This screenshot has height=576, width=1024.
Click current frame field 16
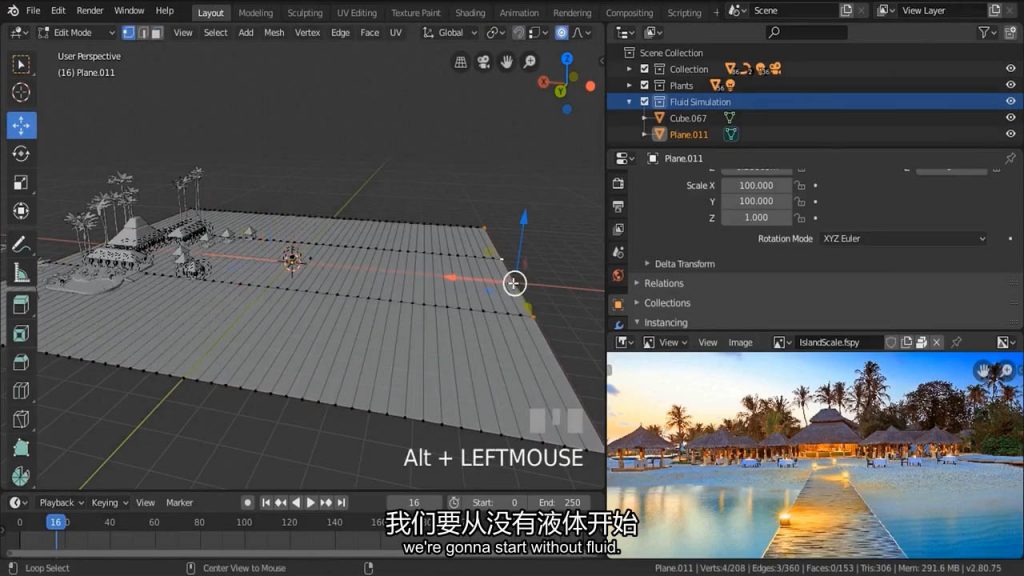[414, 503]
